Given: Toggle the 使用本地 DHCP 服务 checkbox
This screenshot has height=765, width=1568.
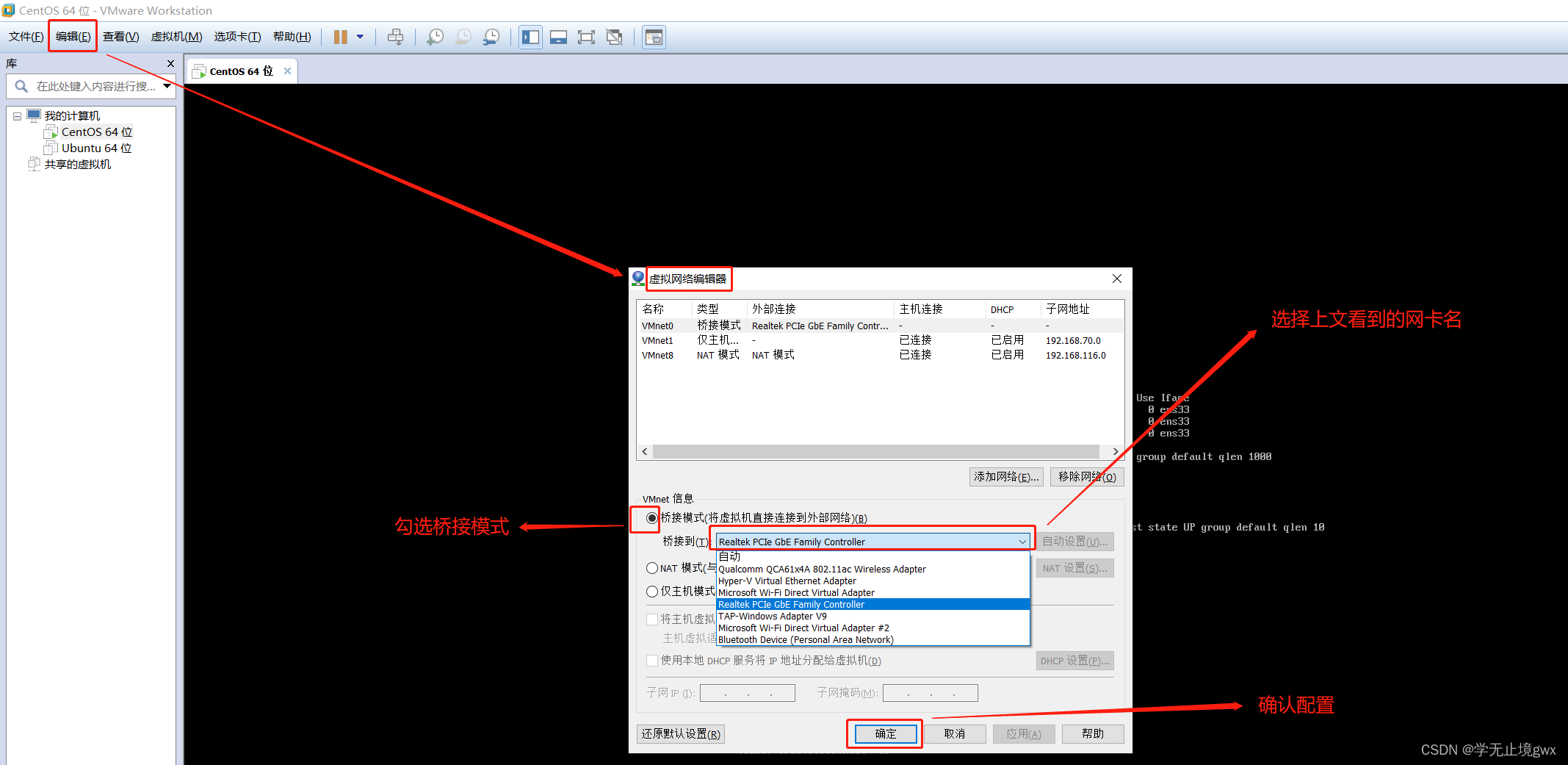Looking at the screenshot, I should [x=652, y=661].
